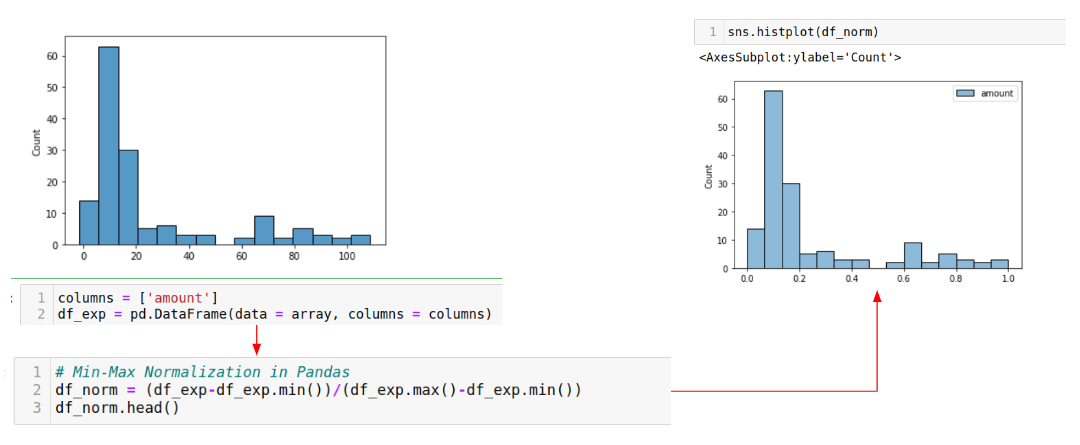
Task: Click the df_norm = (df_exp-df_exp.min()) formula line
Action: tap(318, 391)
